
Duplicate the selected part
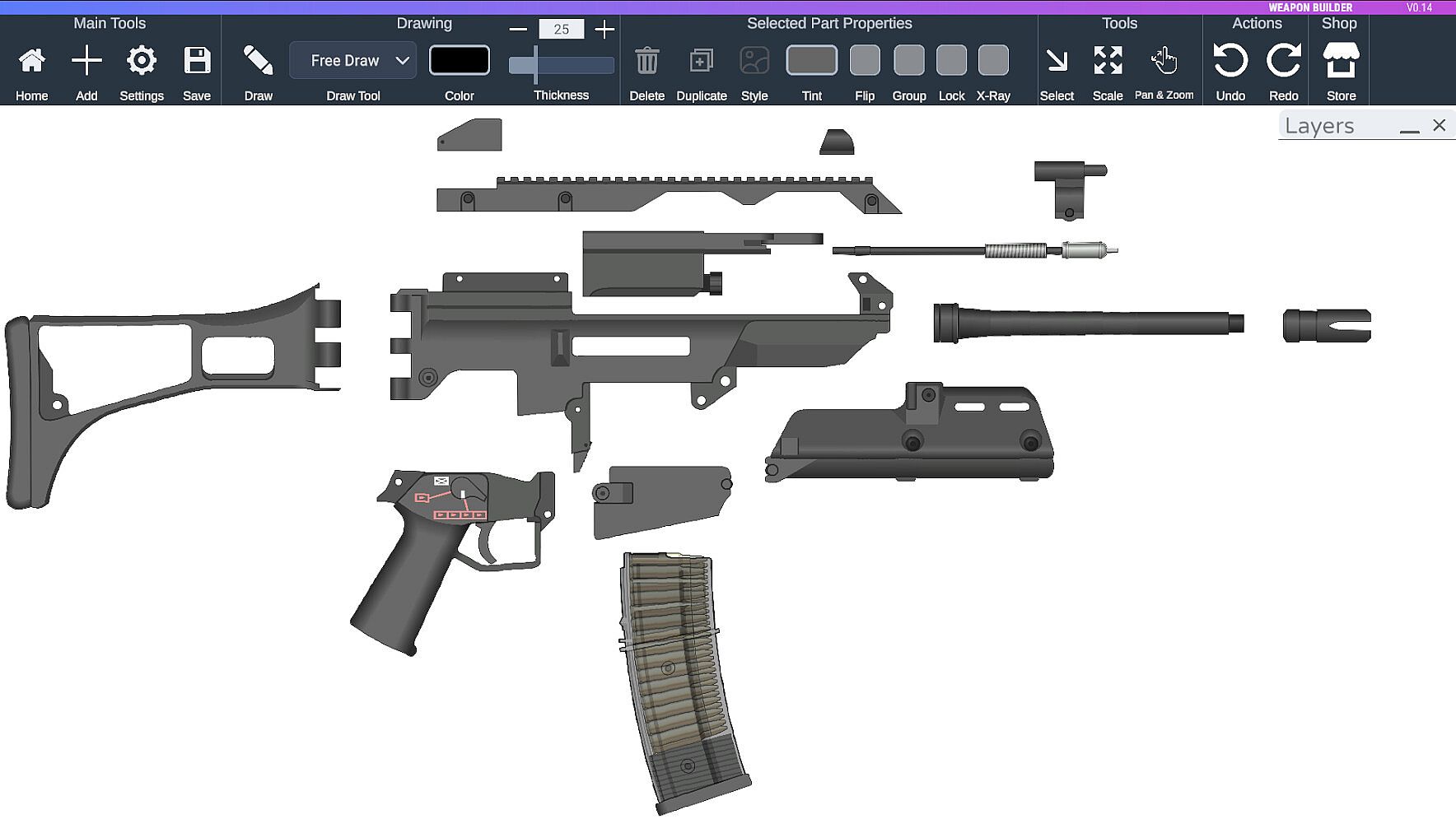[x=702, y=60]
